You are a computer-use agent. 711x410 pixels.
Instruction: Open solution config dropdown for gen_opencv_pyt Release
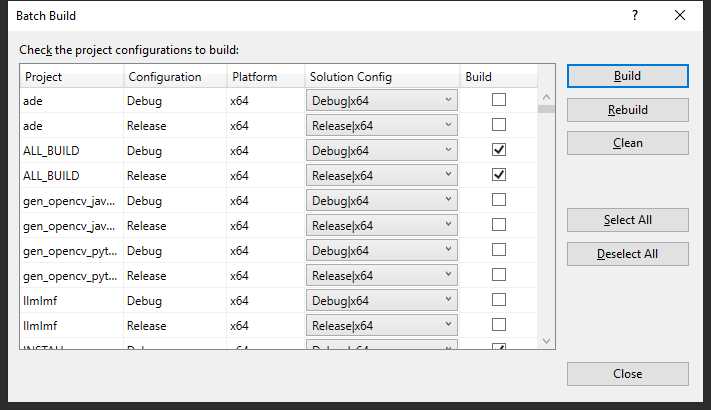(382, 275)
